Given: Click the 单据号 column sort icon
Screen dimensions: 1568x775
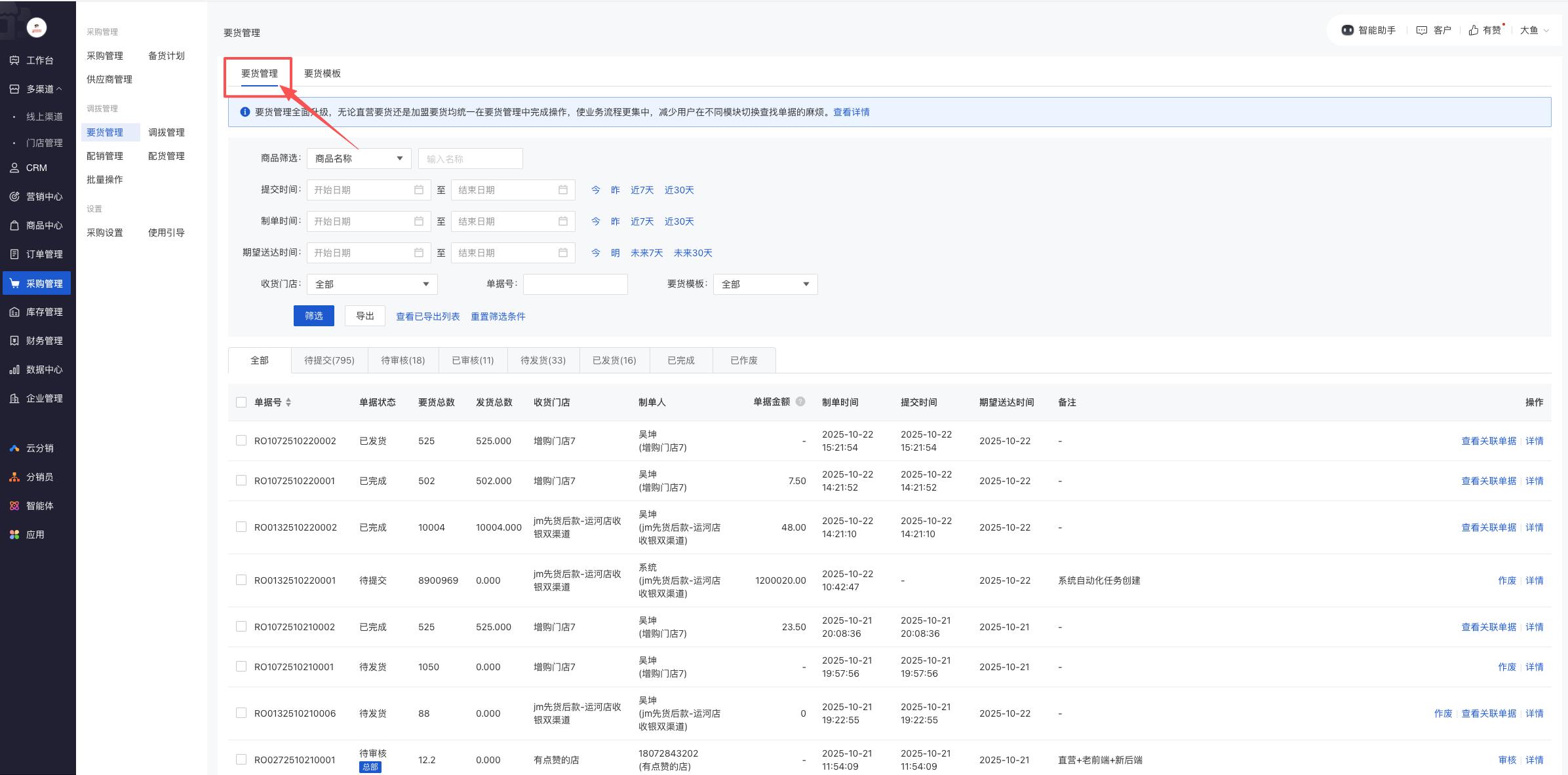Looking at the screenshot, I should point(288,402).
